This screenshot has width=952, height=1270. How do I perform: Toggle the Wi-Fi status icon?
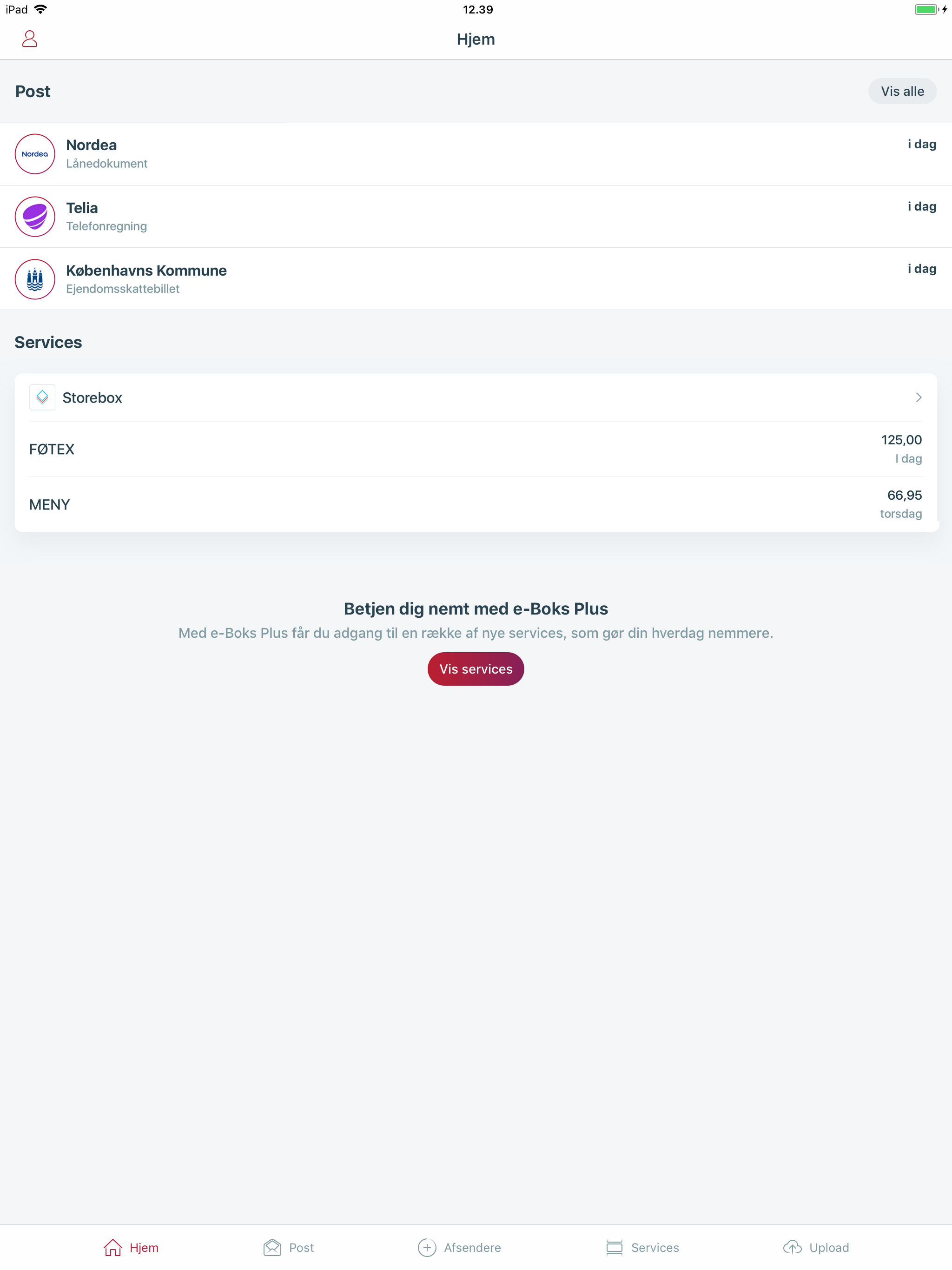pyautogui.click(x=40, y=9)
